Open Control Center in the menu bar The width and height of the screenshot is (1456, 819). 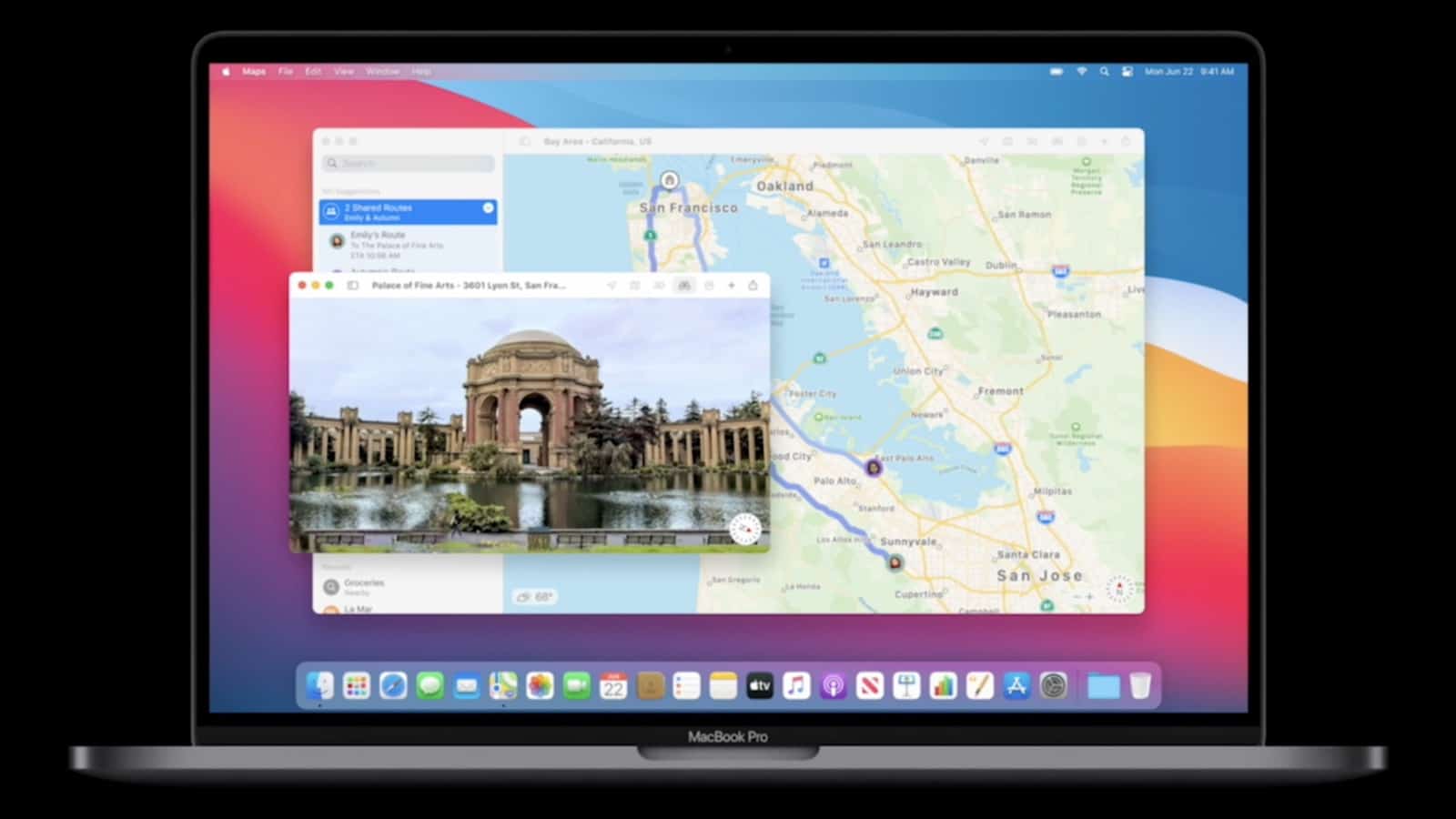point(1127,71)
